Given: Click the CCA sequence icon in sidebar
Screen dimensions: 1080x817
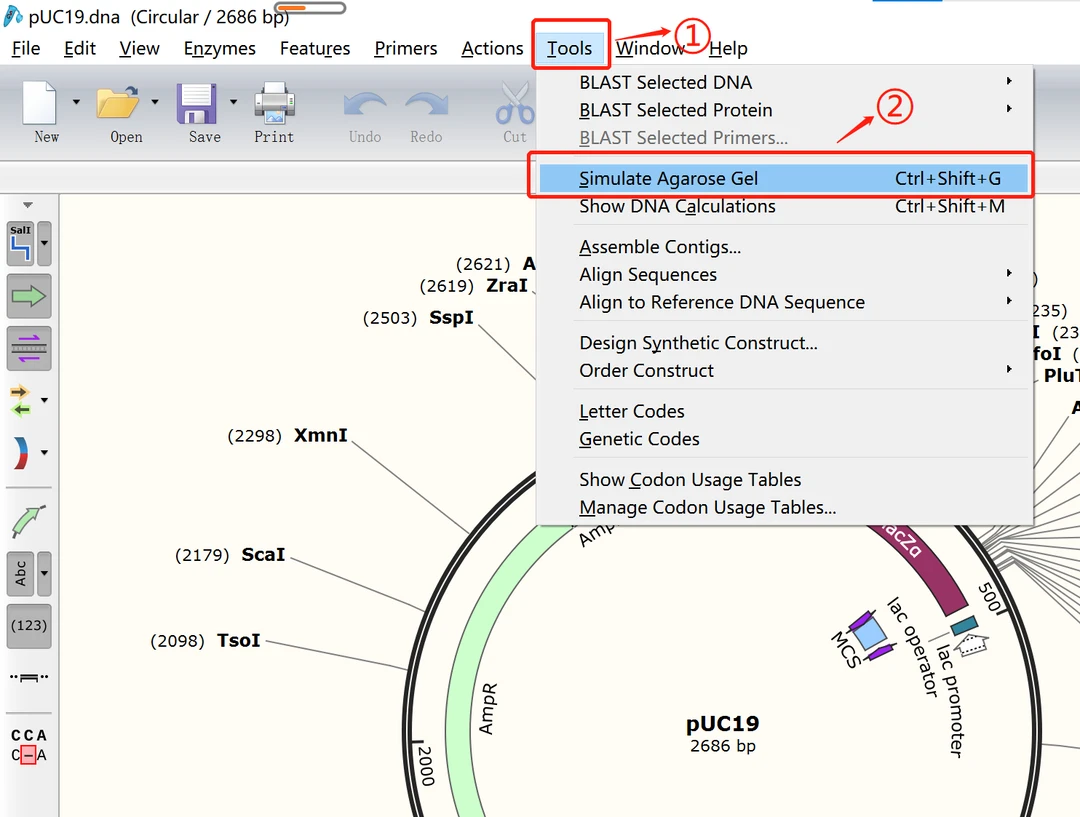Looking at the screenshot, I should coord(28,746).
